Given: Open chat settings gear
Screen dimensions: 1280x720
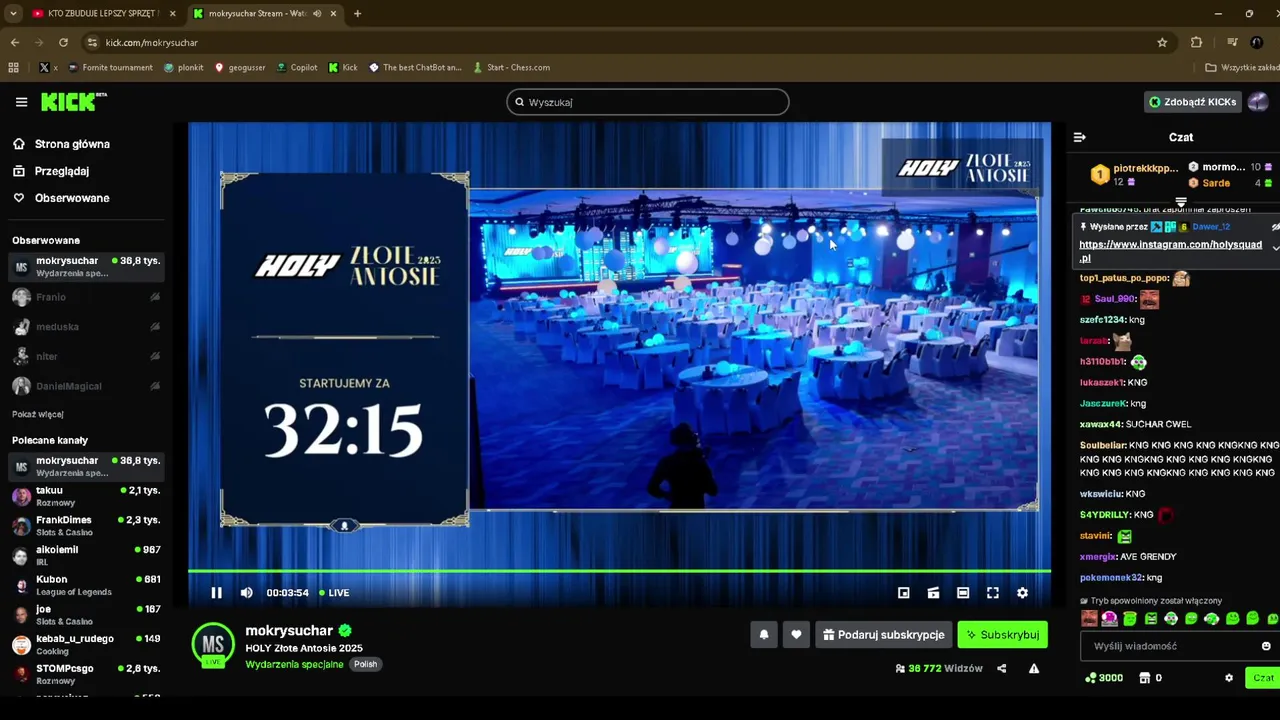Looking at the screenshot, I should click(1229, 678).
